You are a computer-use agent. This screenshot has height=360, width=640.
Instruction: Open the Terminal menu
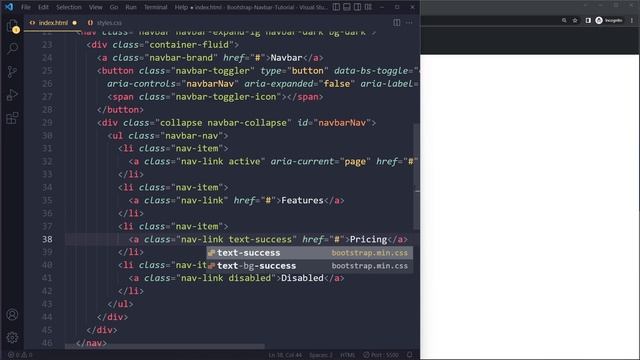point(156,7)
